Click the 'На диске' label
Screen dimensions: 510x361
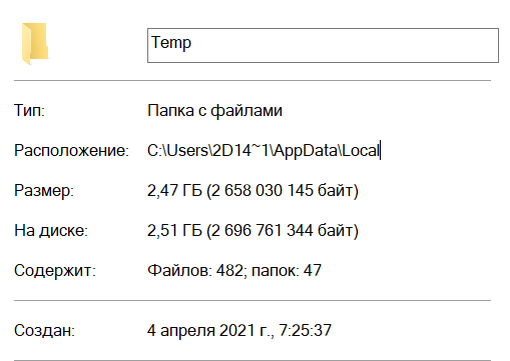51,230
